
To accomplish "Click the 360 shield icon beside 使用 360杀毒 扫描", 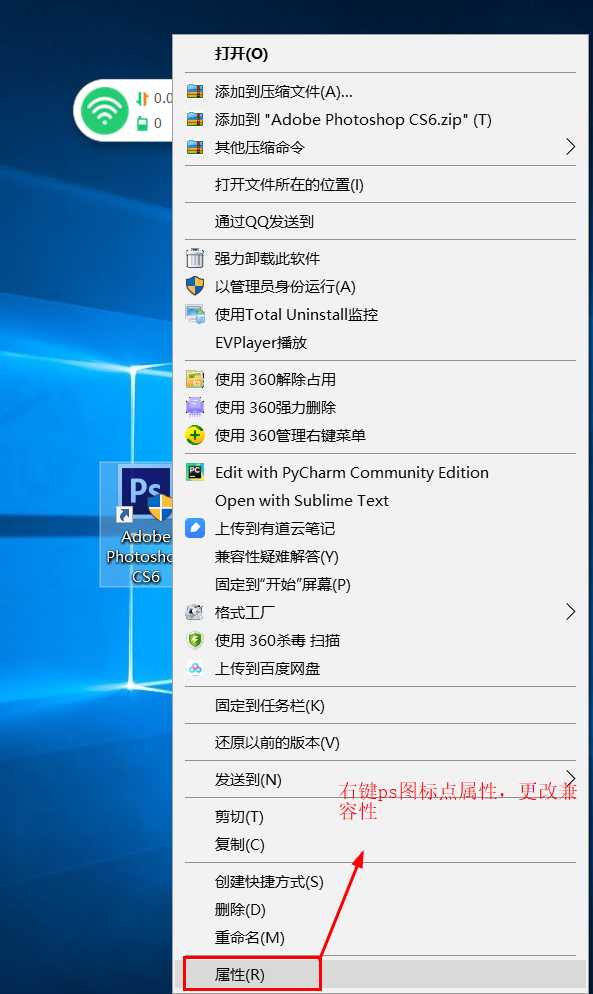I will [195, 640].
